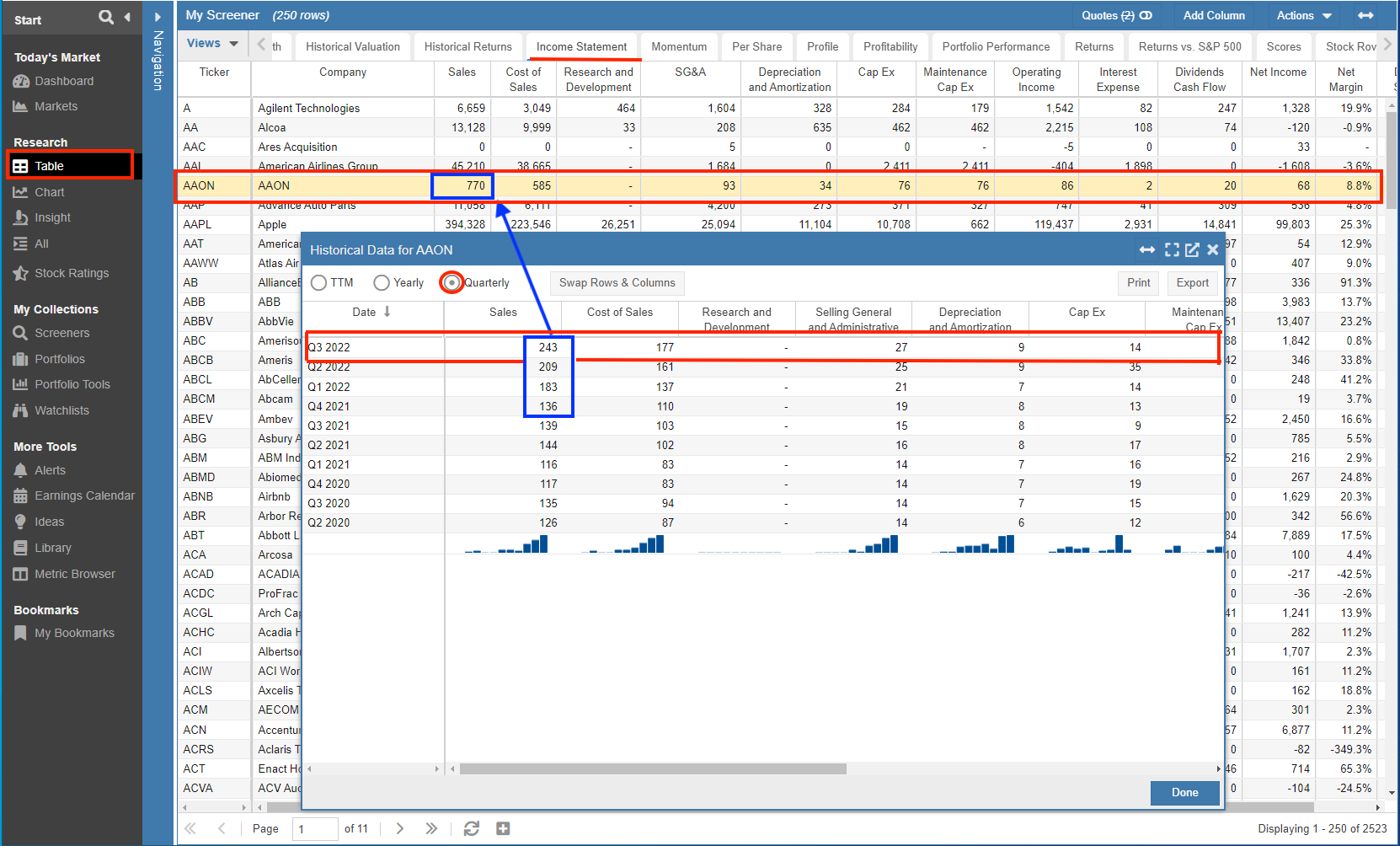This screenshot has width=1400, height=846.
Task: Click the refresh table icon
Action: tap(471, 828)
